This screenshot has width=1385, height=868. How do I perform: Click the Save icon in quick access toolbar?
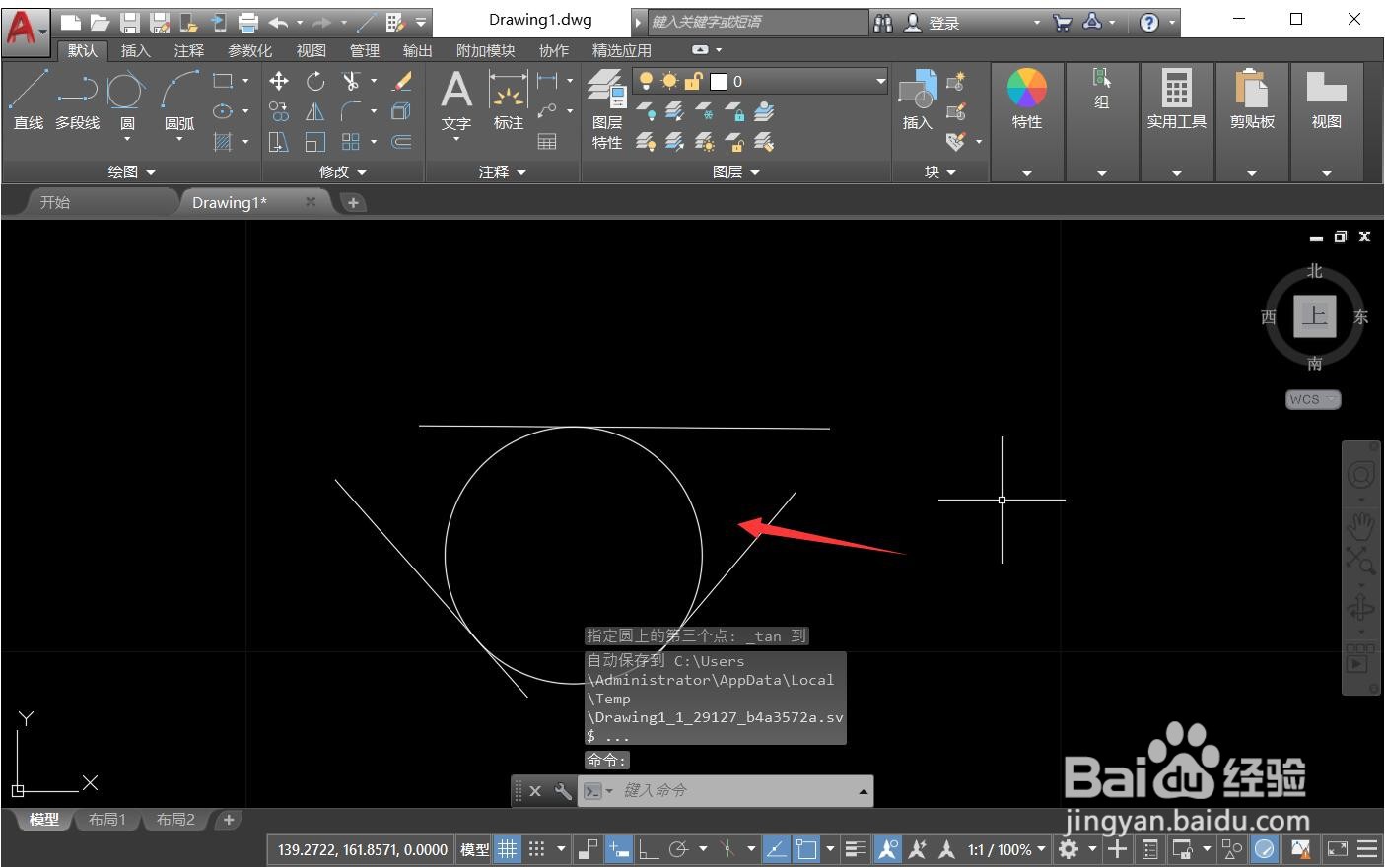click(129, 22)
